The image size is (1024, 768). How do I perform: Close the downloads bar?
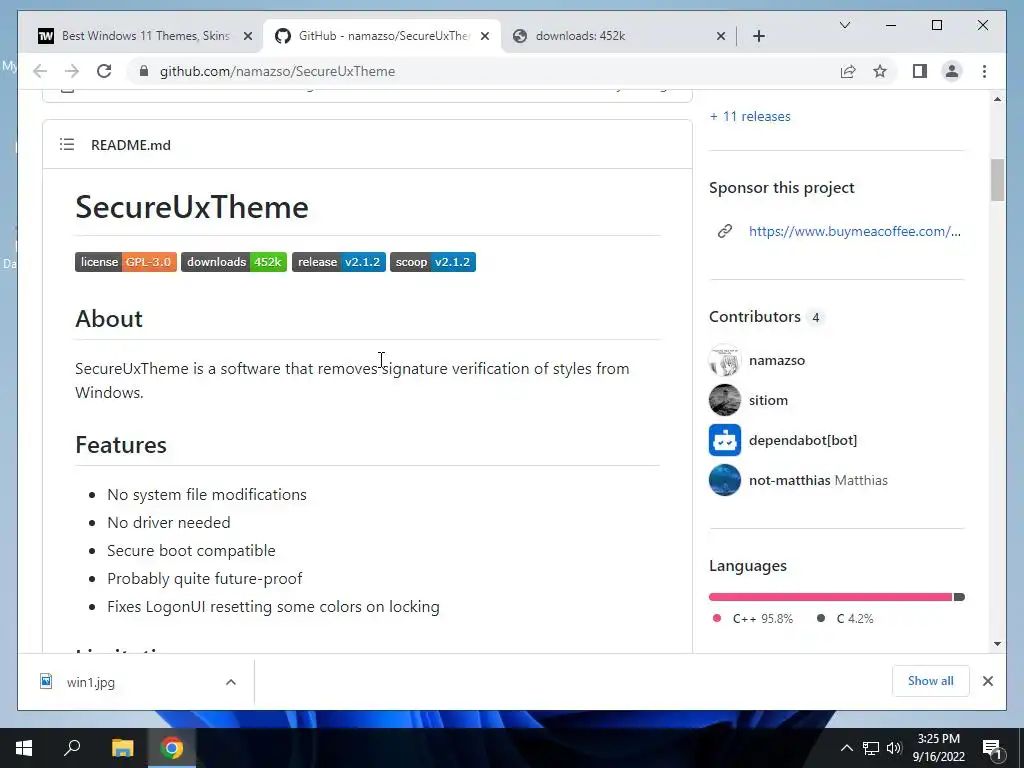987,681
